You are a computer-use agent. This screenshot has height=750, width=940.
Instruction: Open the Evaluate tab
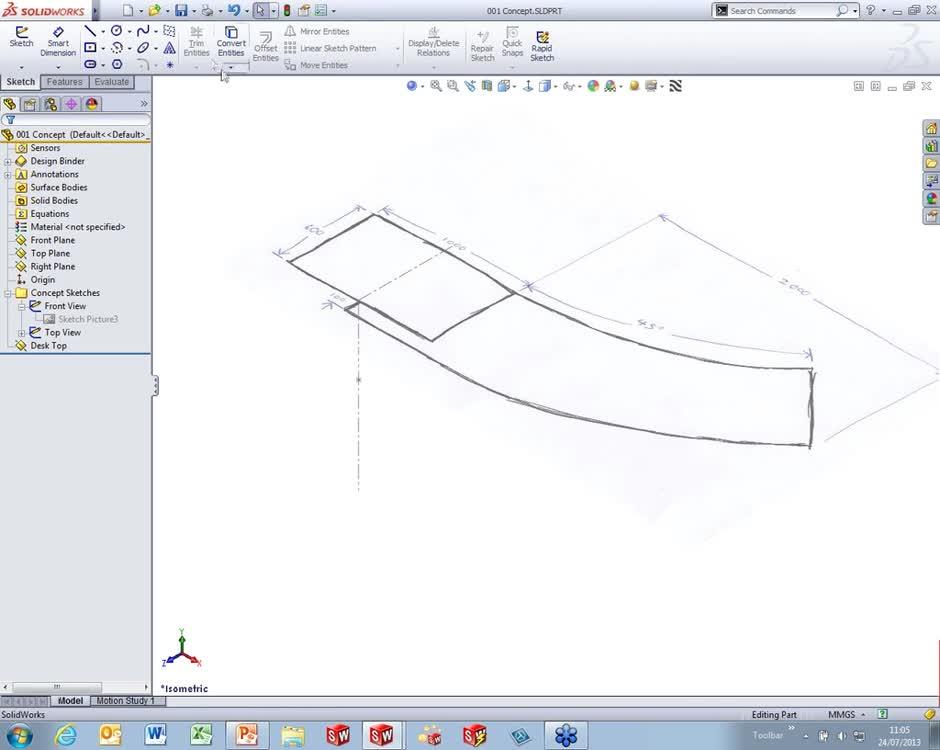click(x=110, y=81)
